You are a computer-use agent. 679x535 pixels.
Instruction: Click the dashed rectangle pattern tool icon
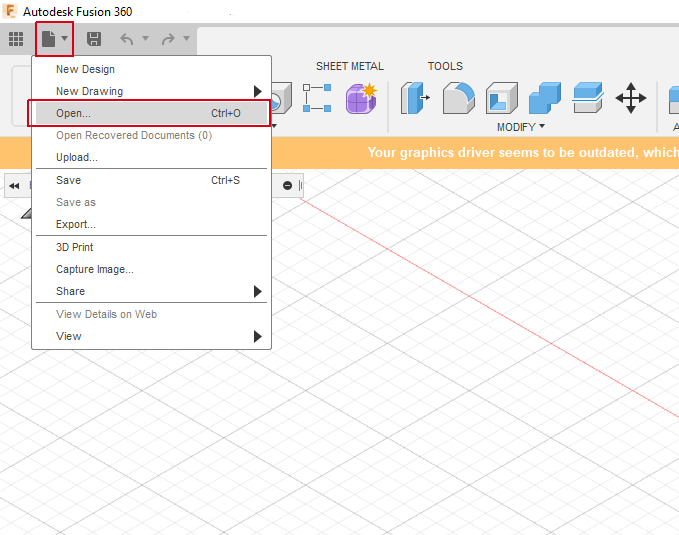[317, 98]
